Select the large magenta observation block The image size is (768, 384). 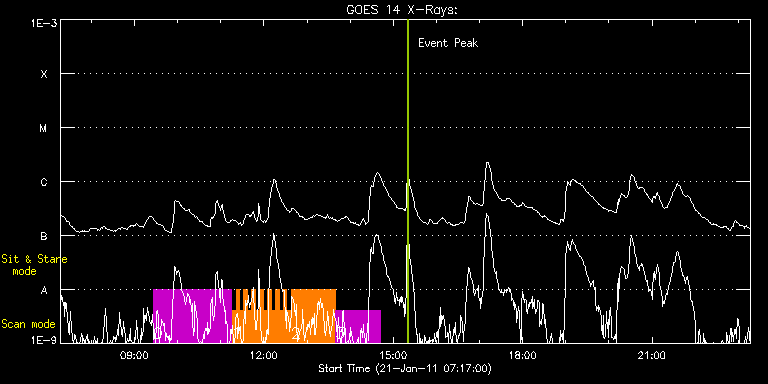coord(192,316)
